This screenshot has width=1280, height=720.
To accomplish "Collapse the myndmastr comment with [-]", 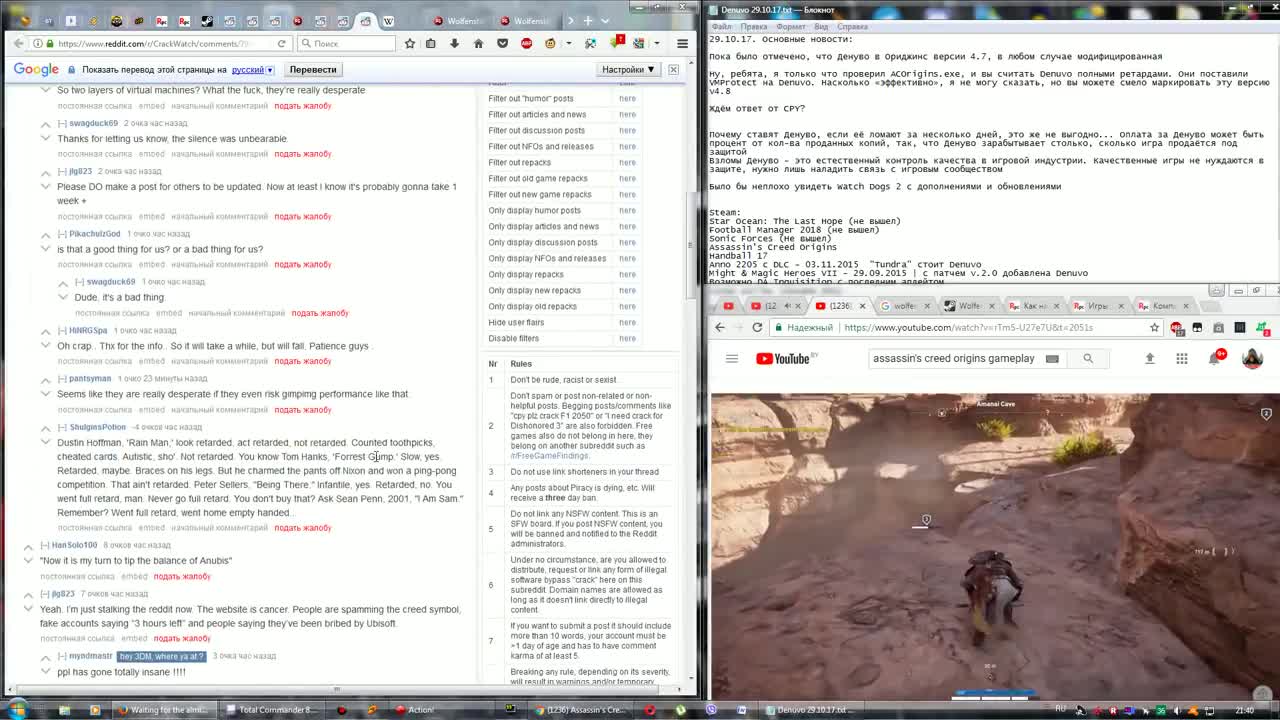I will coord(62,656).
